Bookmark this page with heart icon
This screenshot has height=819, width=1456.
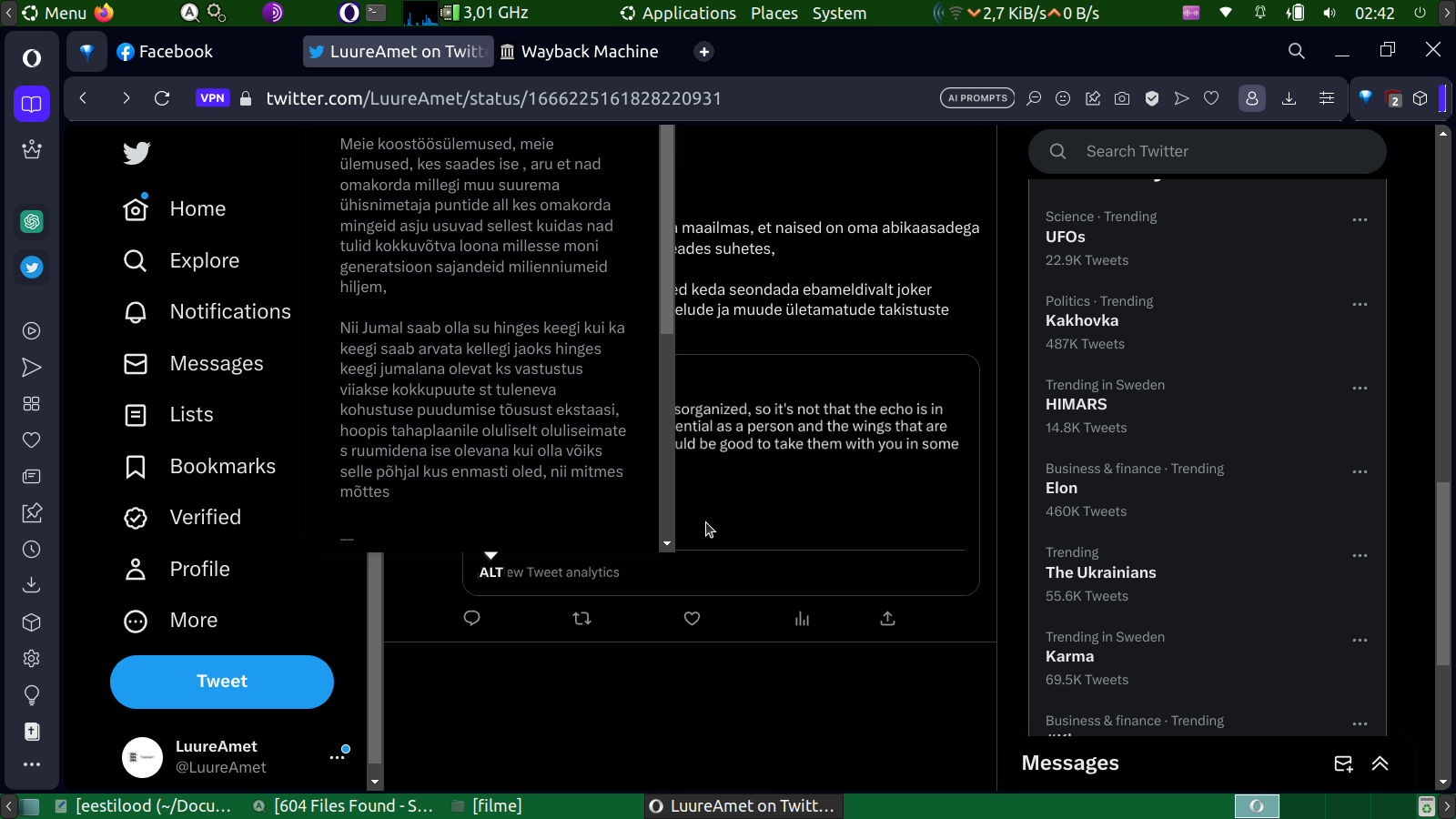pyautogui.click(x=1211, y=98)
